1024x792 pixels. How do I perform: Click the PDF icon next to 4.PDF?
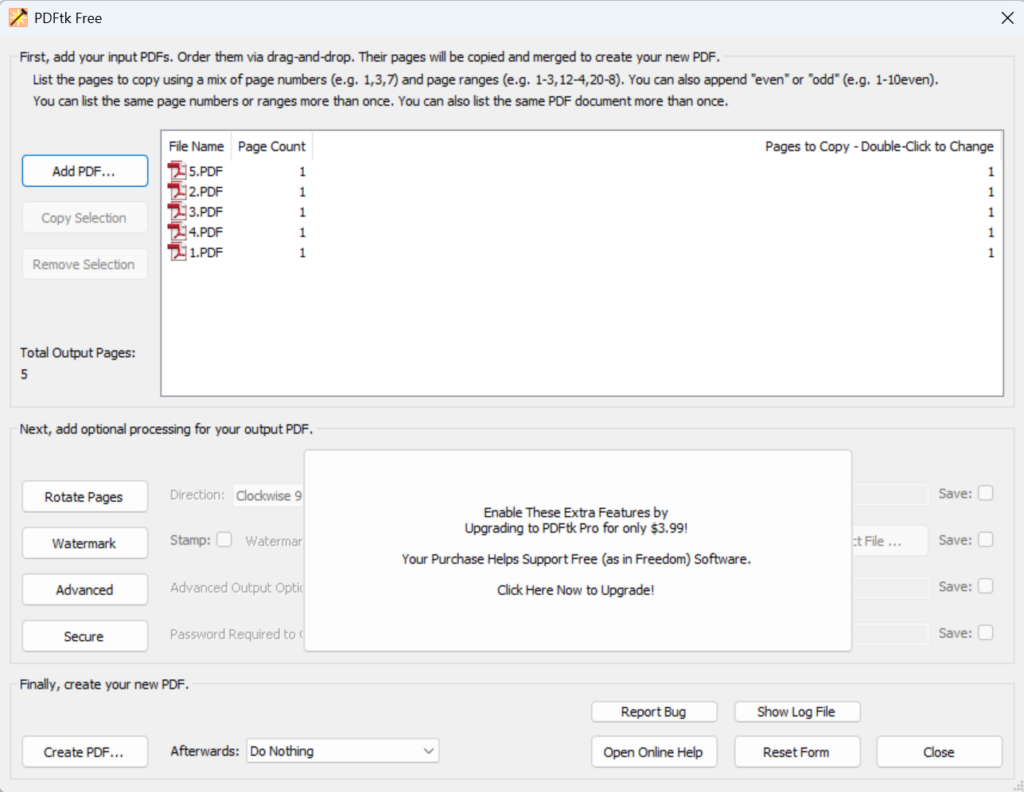(x=177, y=232)
